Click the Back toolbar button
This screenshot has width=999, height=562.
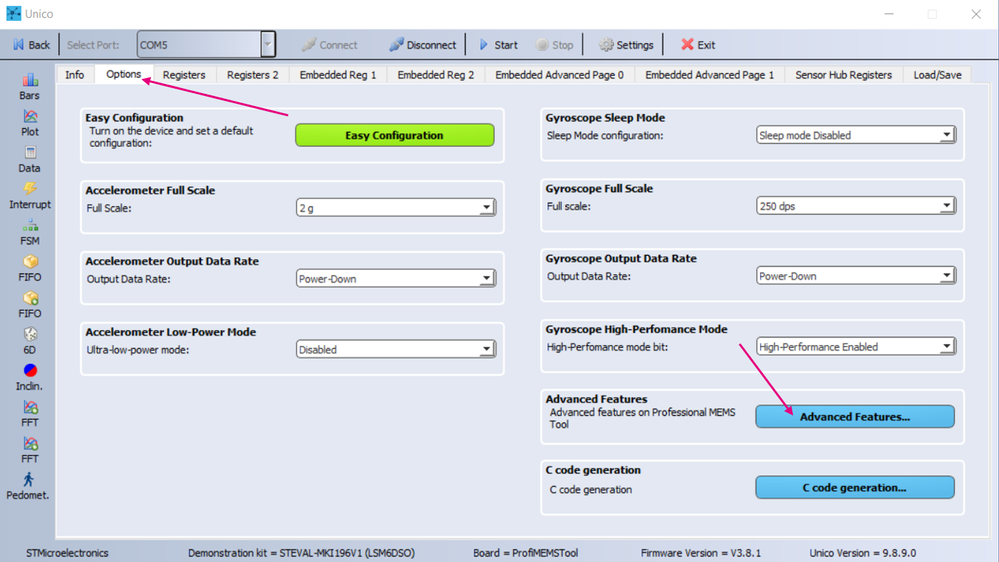[x=32, y=45]
